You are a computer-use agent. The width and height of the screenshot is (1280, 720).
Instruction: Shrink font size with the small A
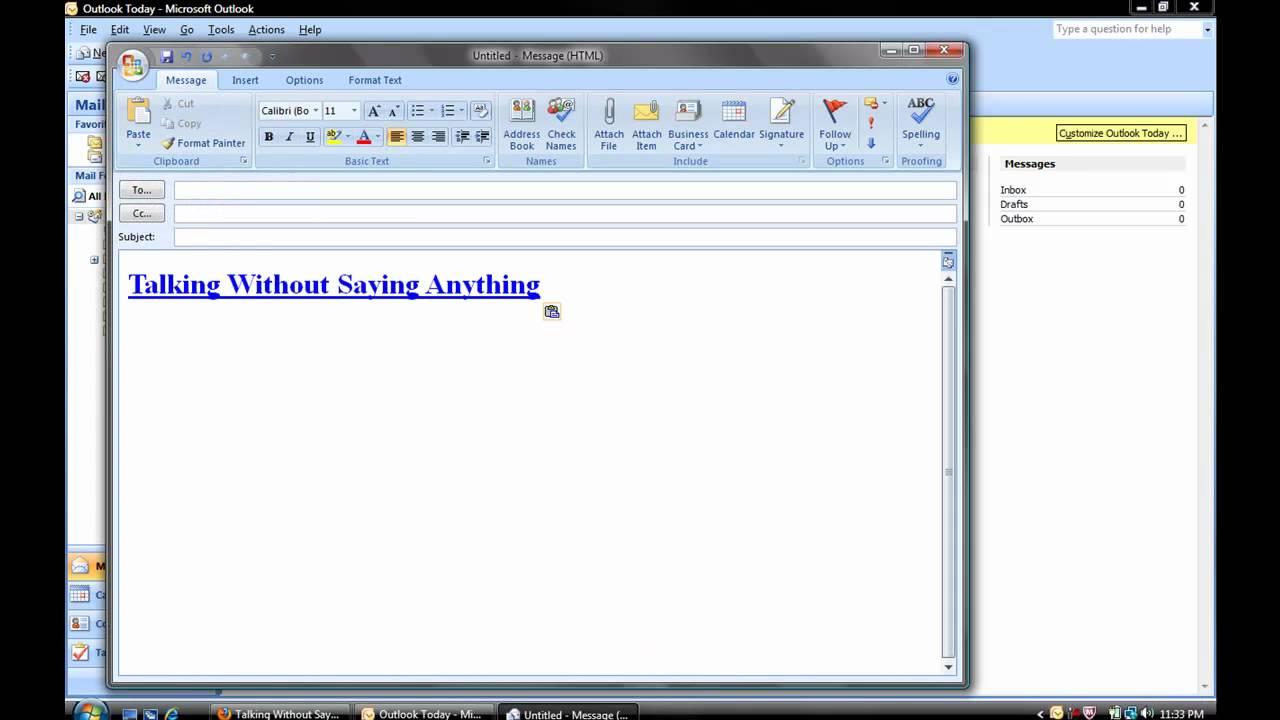pyautogui.click(x=393, y=111)
